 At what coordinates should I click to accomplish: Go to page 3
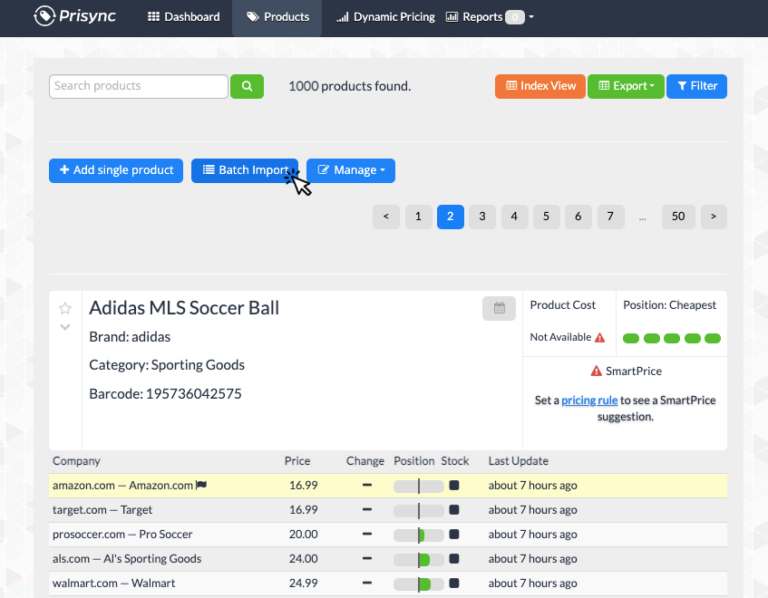[482, 216]
